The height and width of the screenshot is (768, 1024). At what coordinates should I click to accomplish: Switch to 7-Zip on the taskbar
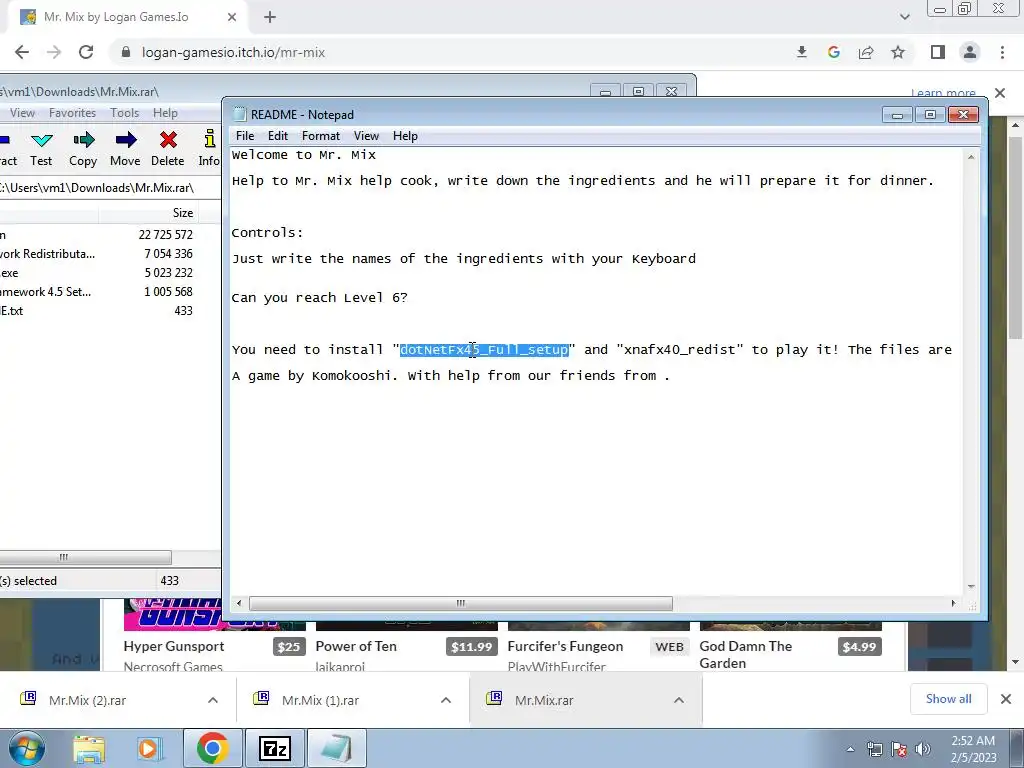(274, 748)
